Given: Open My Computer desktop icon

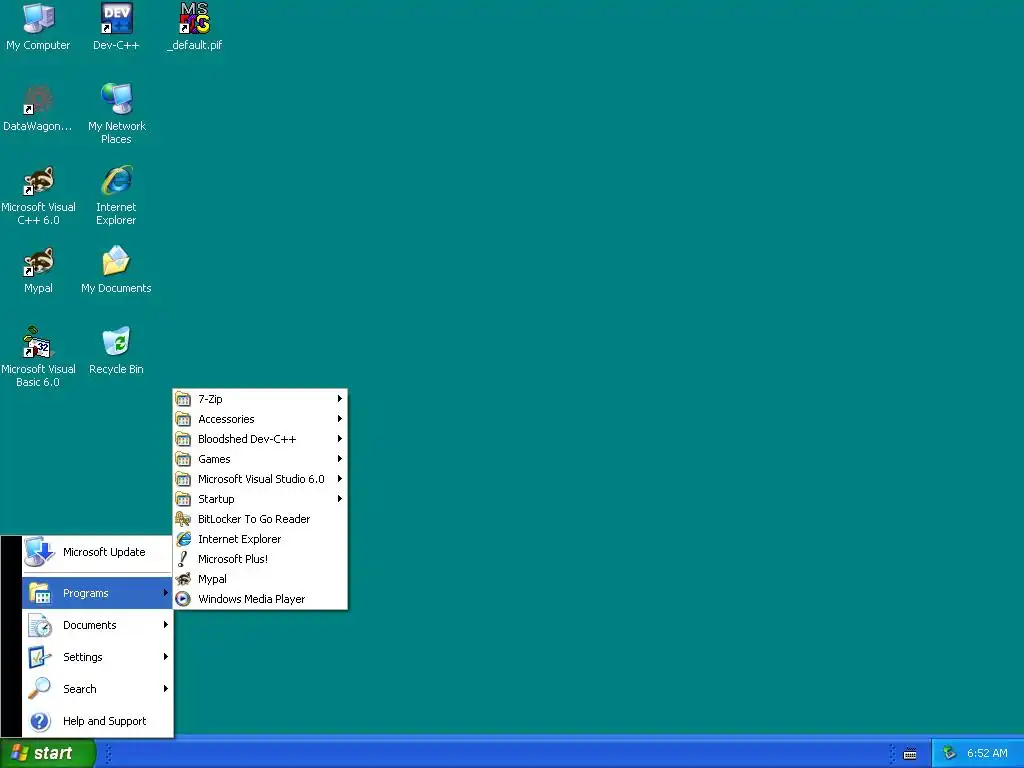Looking at the screenshot, I should [38, 27].
